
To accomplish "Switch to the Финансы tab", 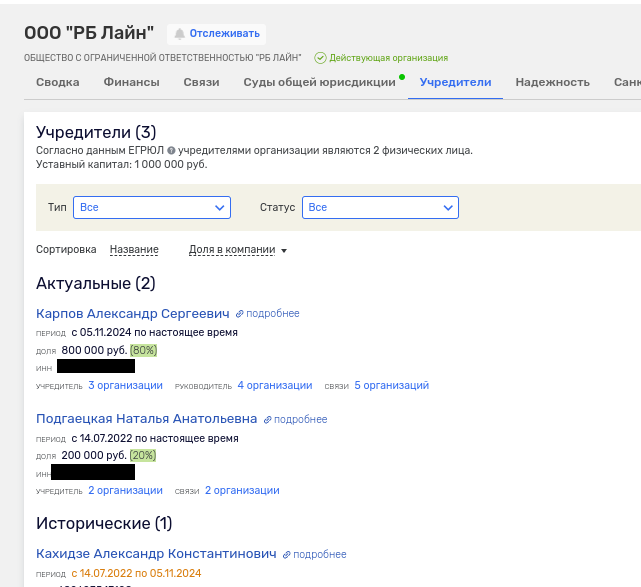I will click(131, 82).
